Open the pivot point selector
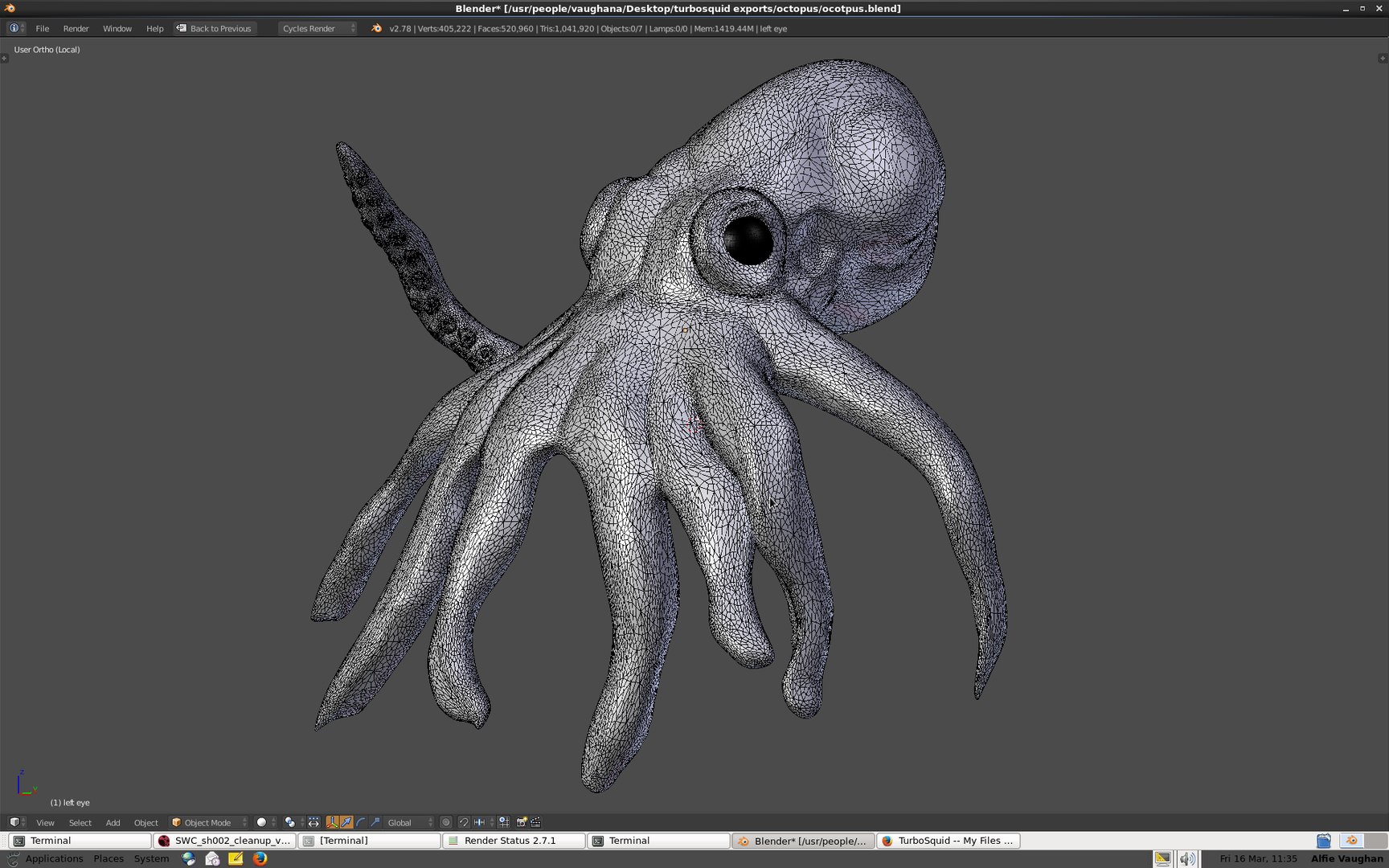The image size is (1389, 868). point(293,822)
